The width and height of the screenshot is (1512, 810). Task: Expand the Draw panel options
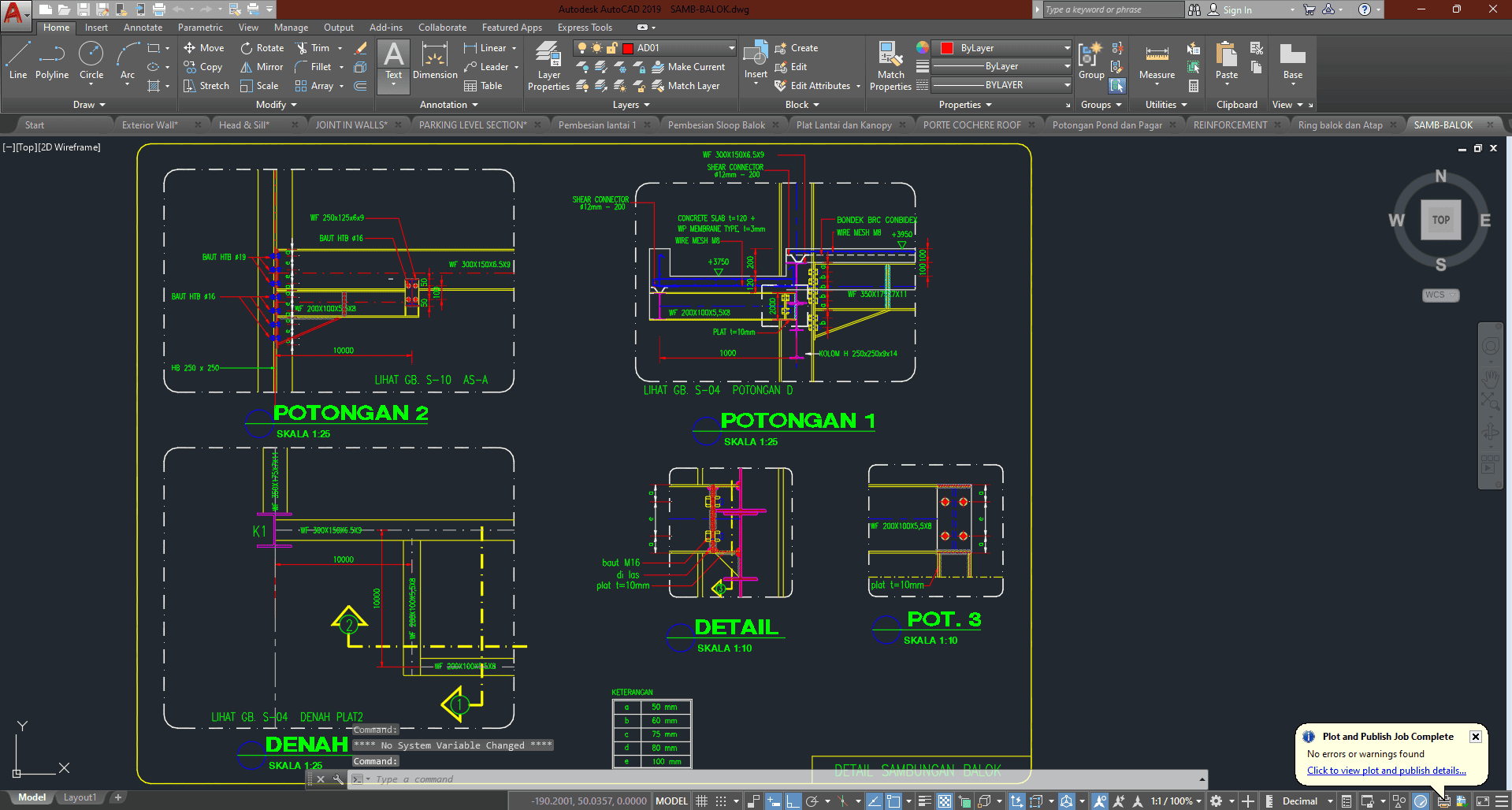tap(89, 105)
